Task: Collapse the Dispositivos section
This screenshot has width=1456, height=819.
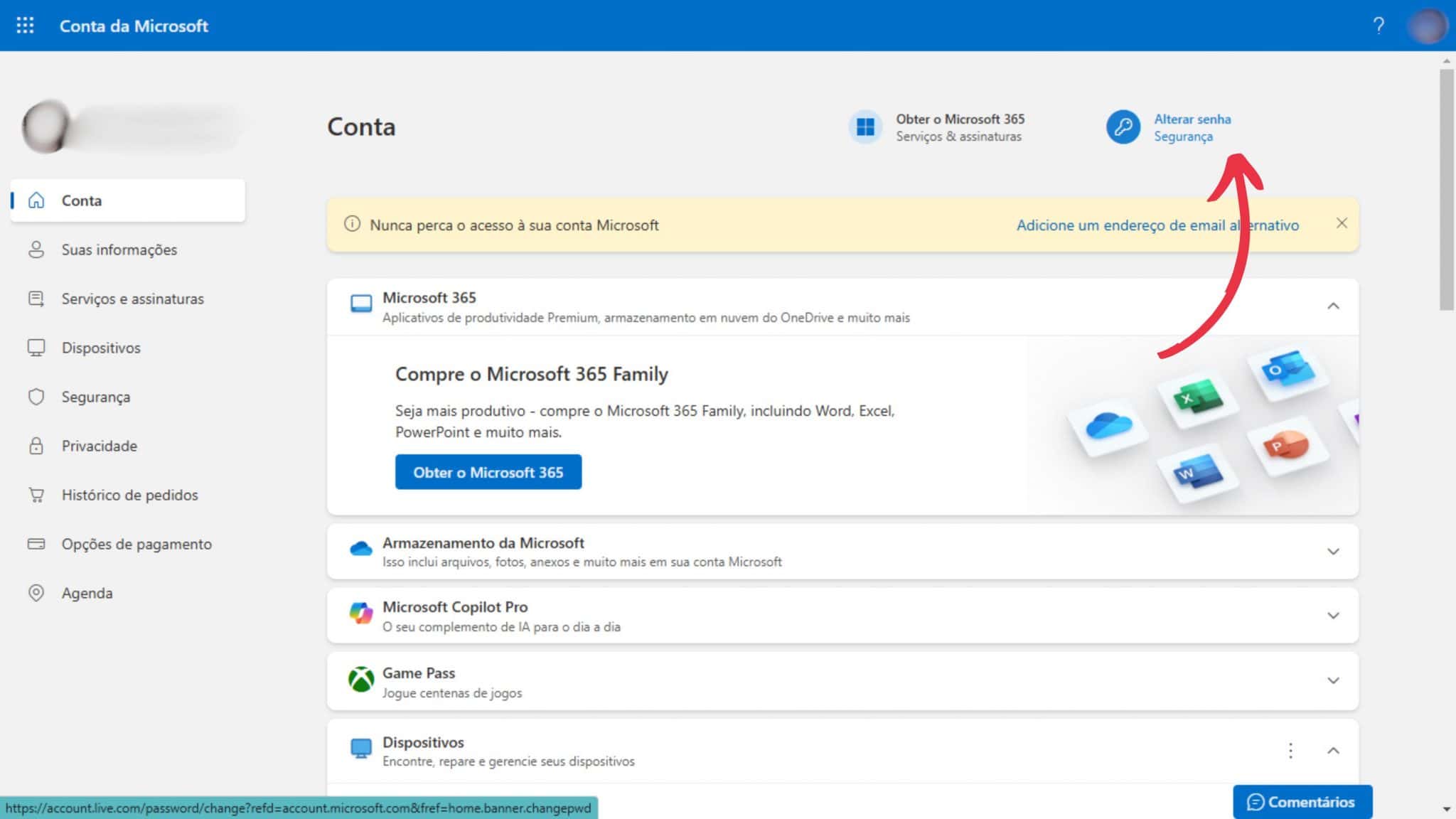Action: (1333, 751)
